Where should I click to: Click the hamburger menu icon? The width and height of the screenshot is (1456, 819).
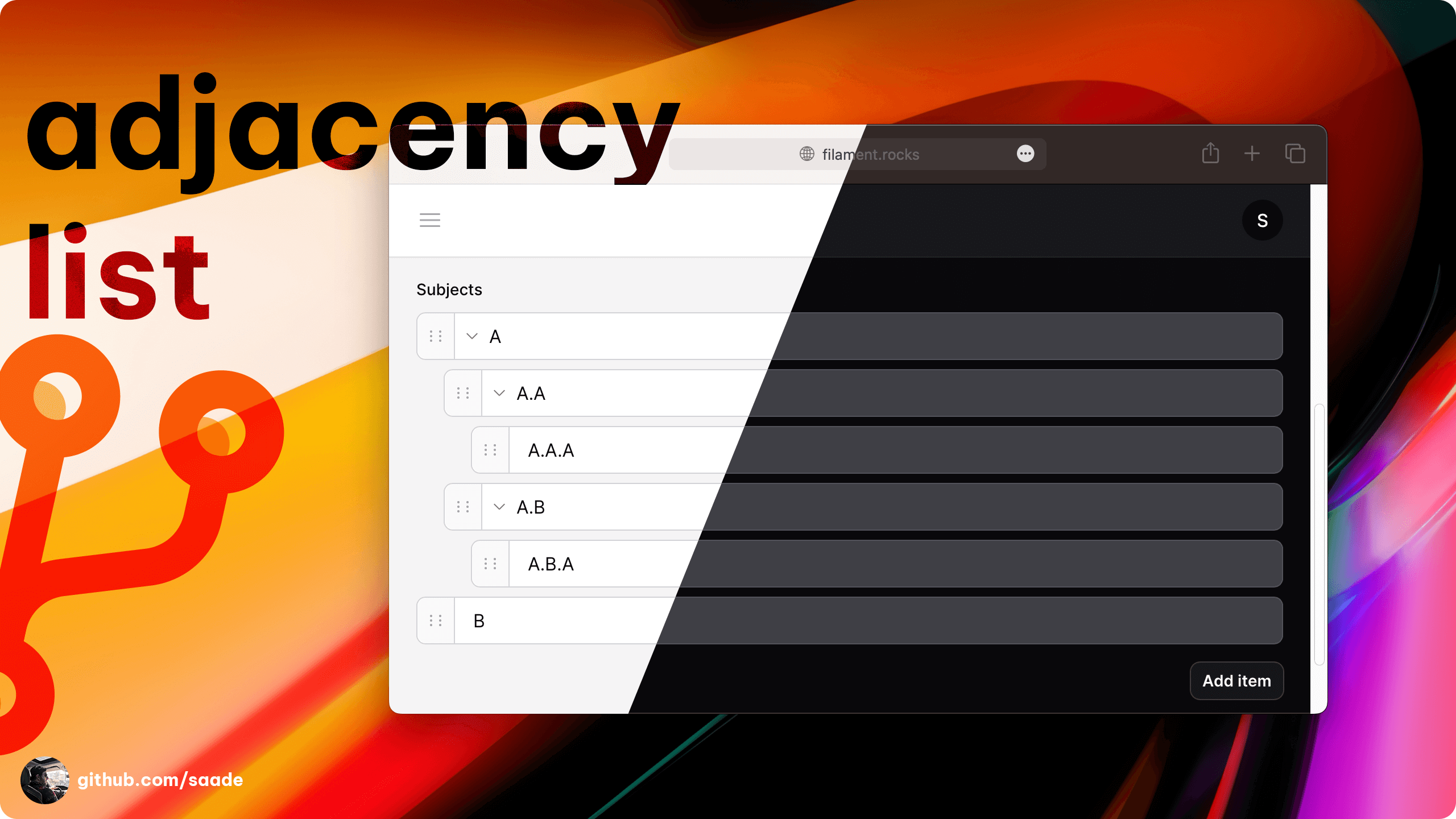pos(430,220)
